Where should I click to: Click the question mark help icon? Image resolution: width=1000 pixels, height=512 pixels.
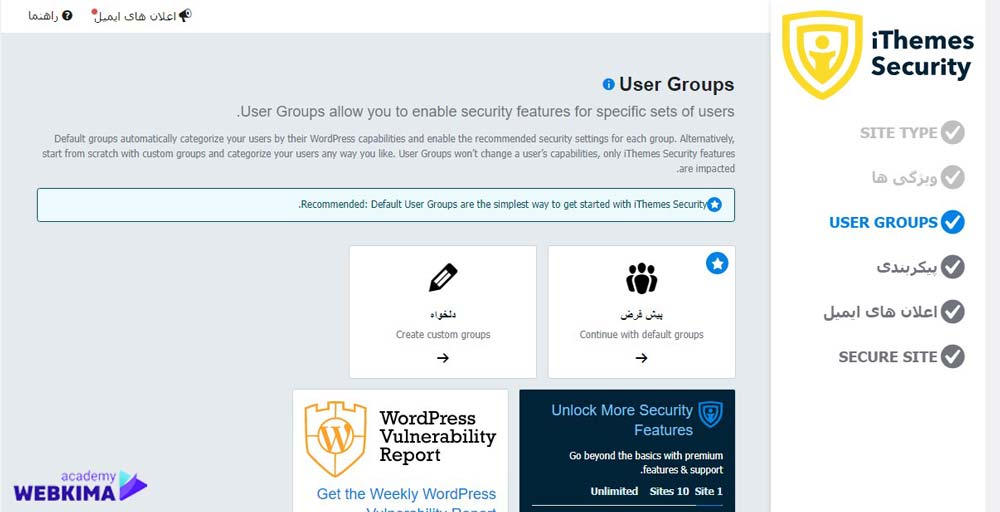(x=67, y=16)
